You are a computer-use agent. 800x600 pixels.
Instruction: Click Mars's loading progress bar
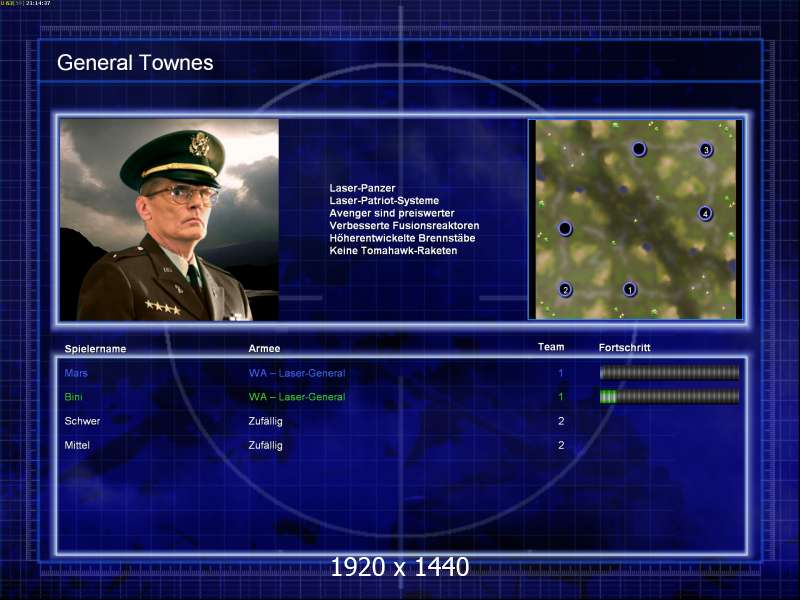(669, 373)
